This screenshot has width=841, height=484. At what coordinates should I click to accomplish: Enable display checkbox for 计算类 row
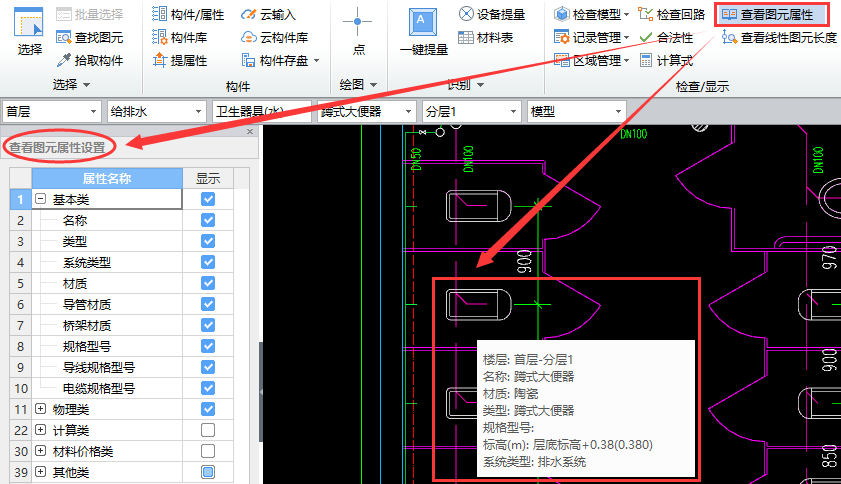[x=208, y=430]
